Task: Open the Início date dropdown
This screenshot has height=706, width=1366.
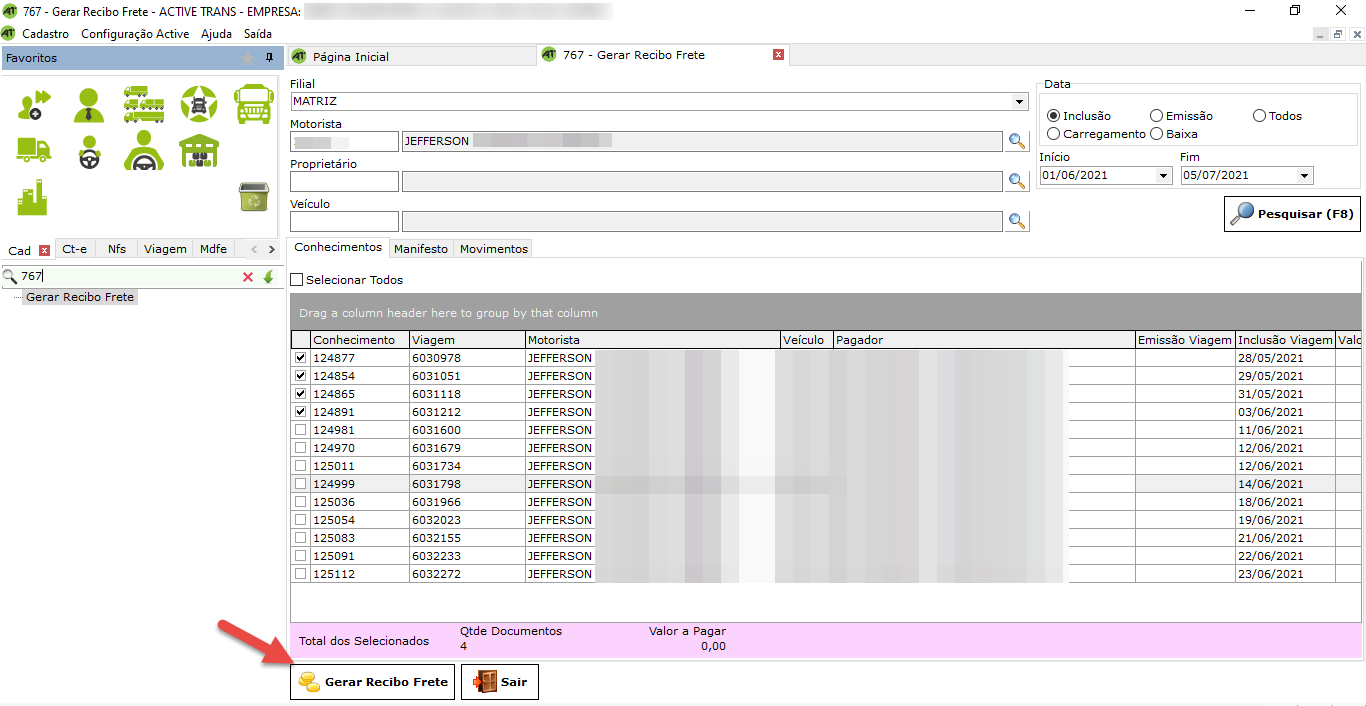Action: coord(1163,176)
